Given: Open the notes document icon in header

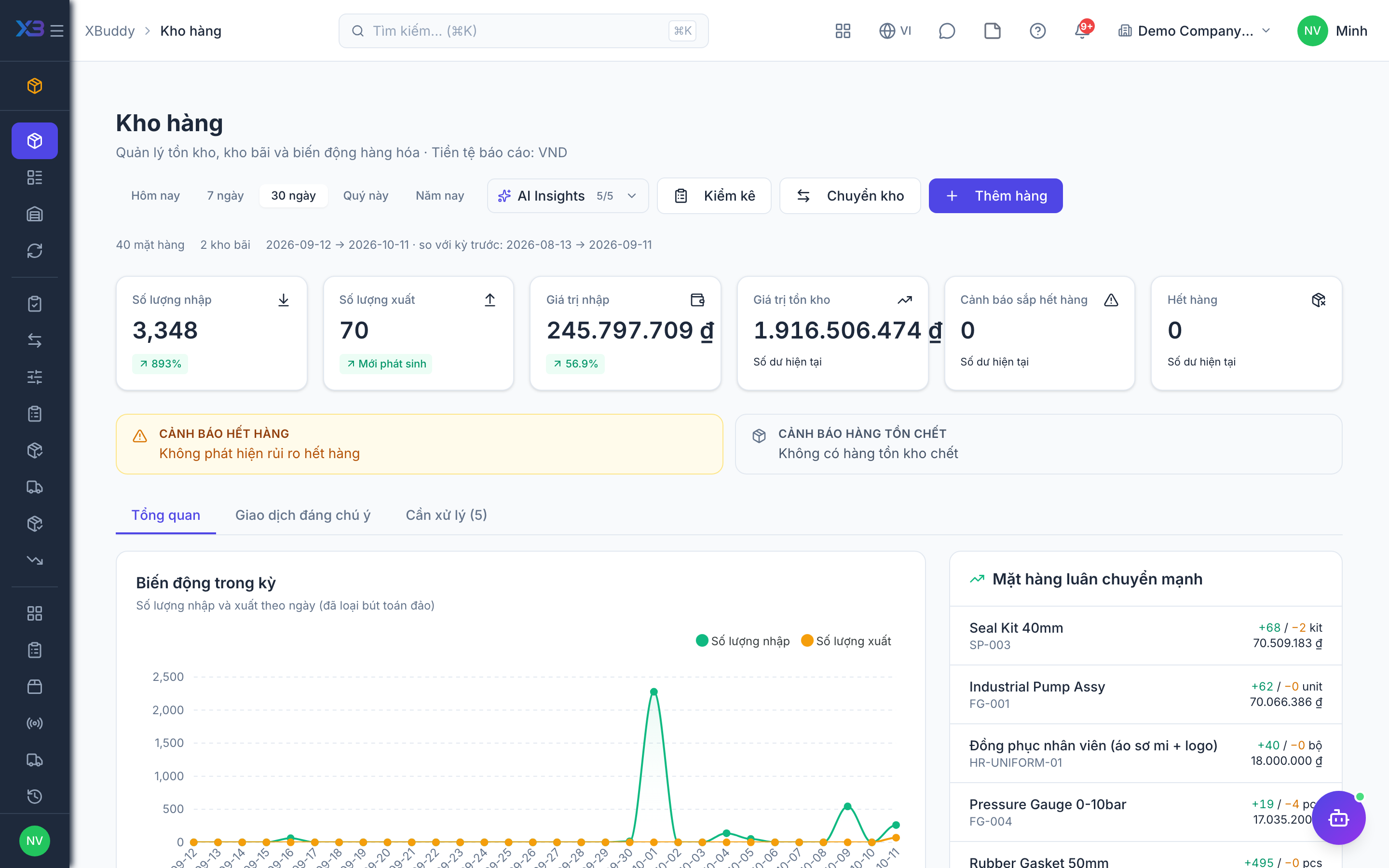Looking at the screenshot, I should point(993,31).
